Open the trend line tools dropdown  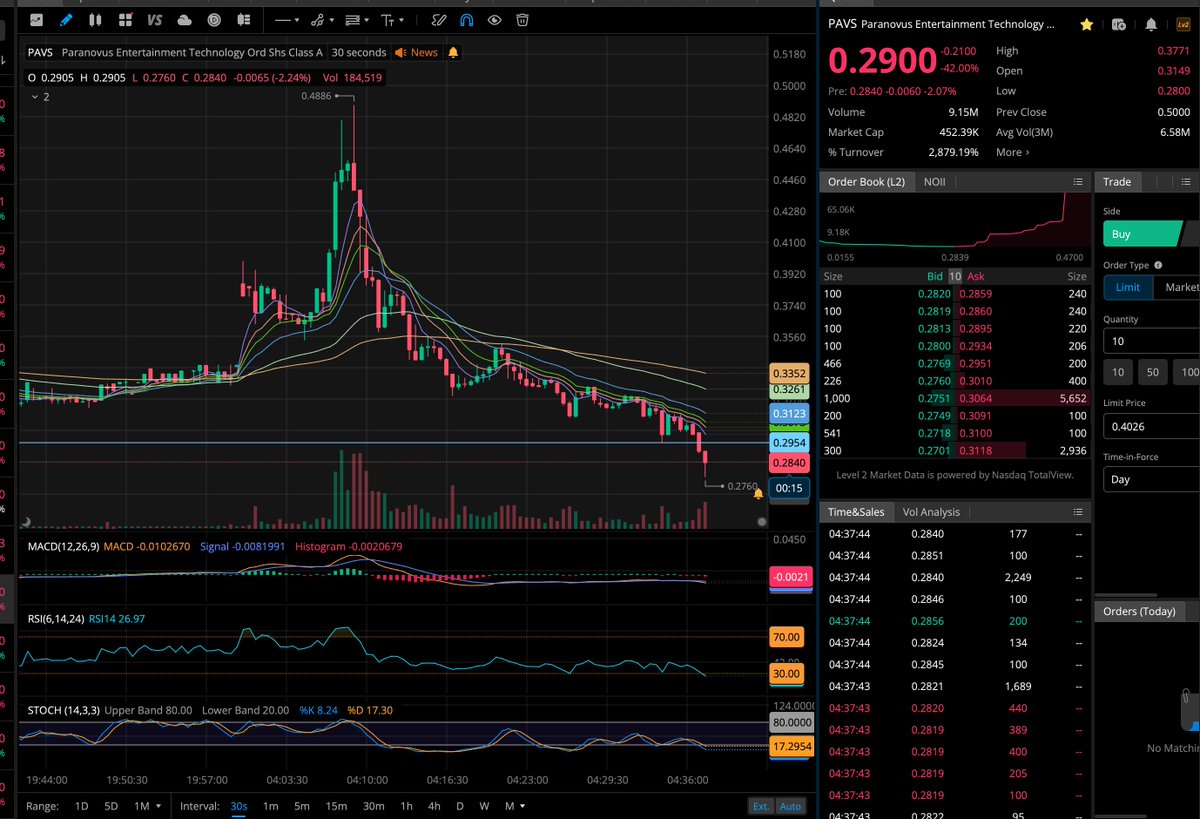[x=322, y=19]
